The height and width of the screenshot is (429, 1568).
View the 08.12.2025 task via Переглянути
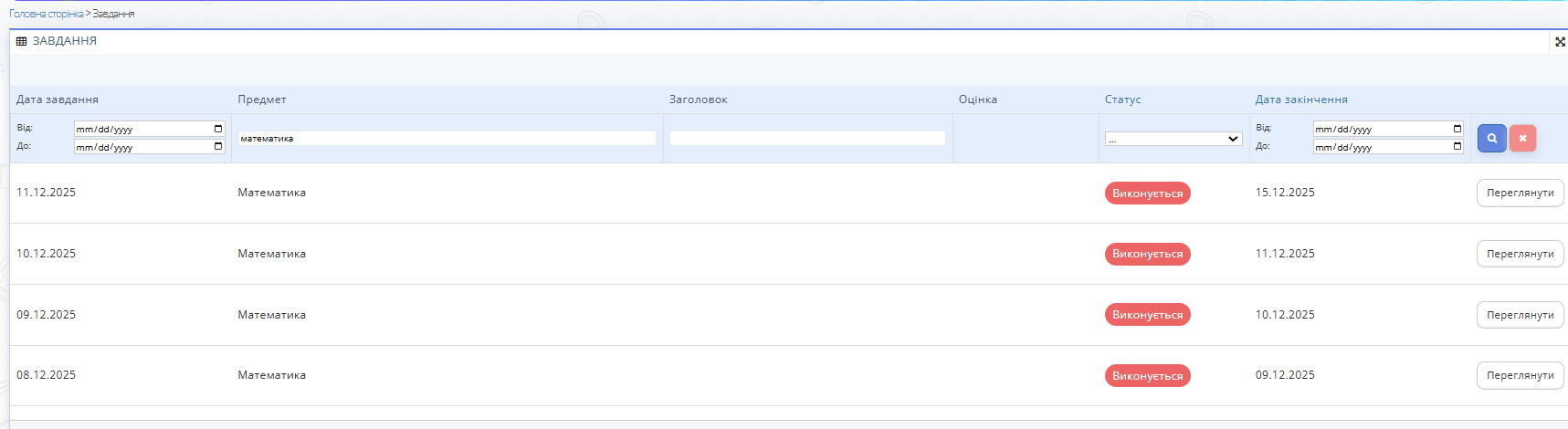(1520, 375)
